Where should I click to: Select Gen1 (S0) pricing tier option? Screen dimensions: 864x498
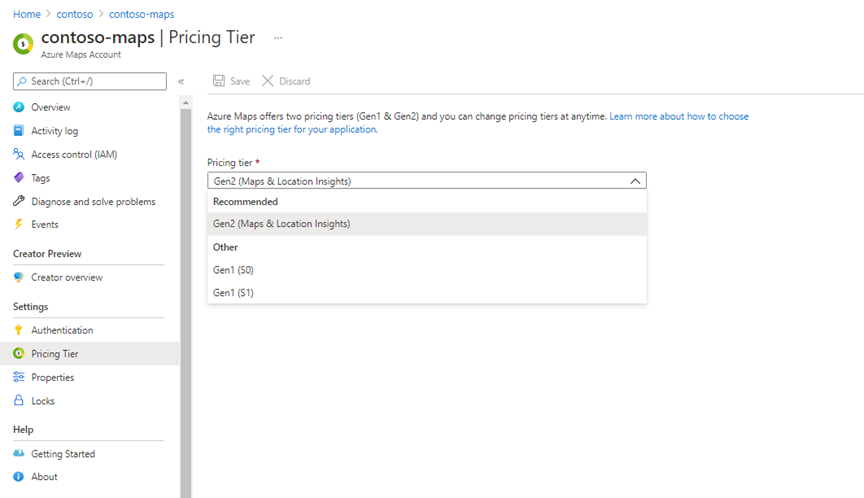pyautogui.click(x=232, y=270)
